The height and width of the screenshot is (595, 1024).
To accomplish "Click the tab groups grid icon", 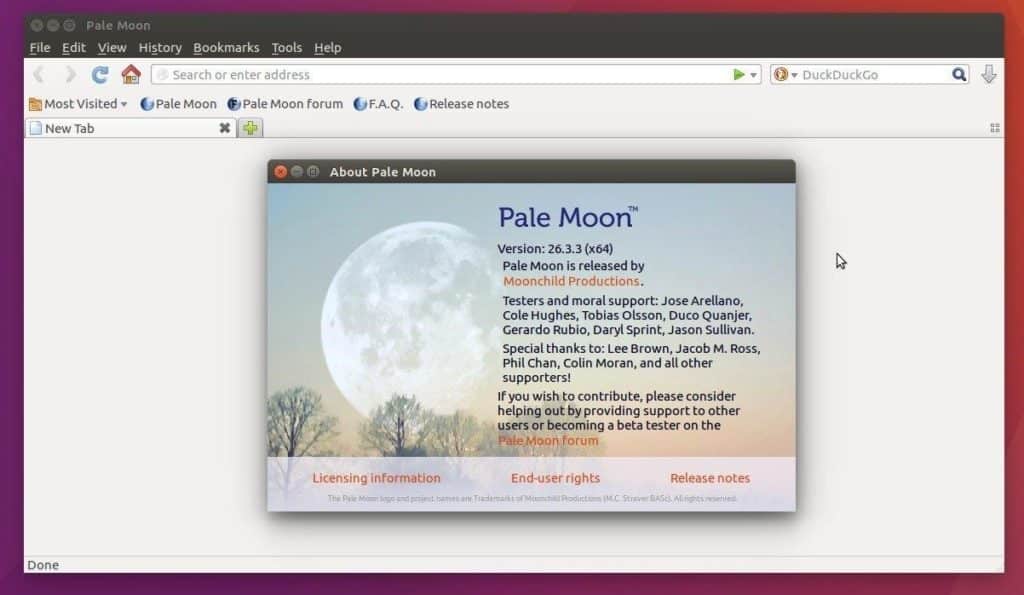I will [995, 128].
